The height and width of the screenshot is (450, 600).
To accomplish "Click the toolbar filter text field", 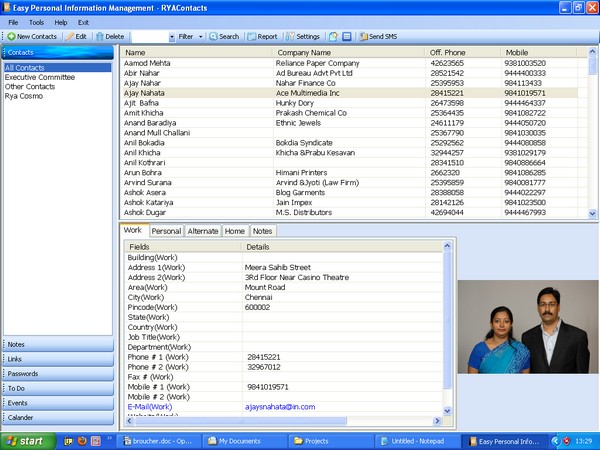I will [150, 37].
